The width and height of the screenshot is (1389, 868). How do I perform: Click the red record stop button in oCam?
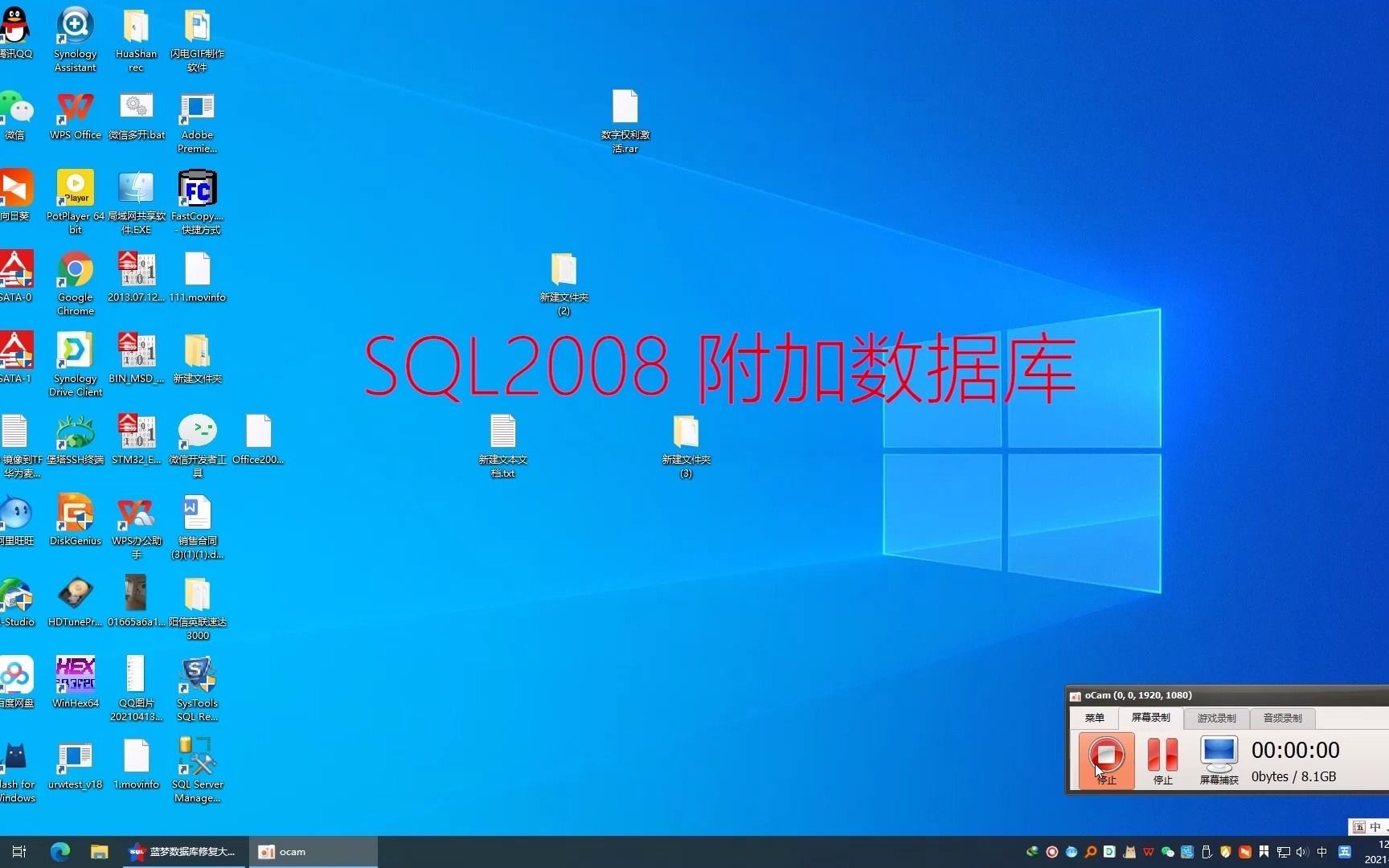pyautogui.click(x=1106, y=759)
